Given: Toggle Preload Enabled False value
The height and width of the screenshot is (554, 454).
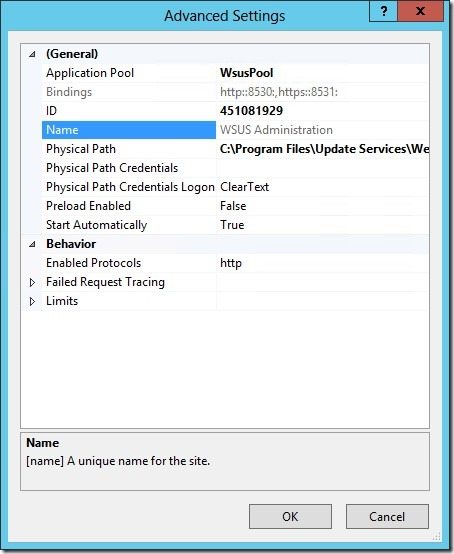Looking at the screenshot, I should (x=323, y=206).
